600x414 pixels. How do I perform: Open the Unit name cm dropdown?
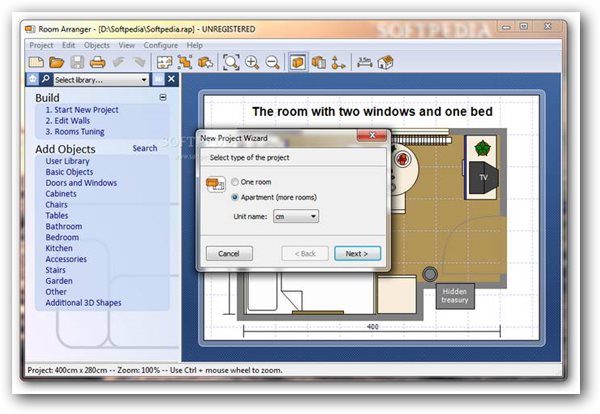click(x=296, y=216)
